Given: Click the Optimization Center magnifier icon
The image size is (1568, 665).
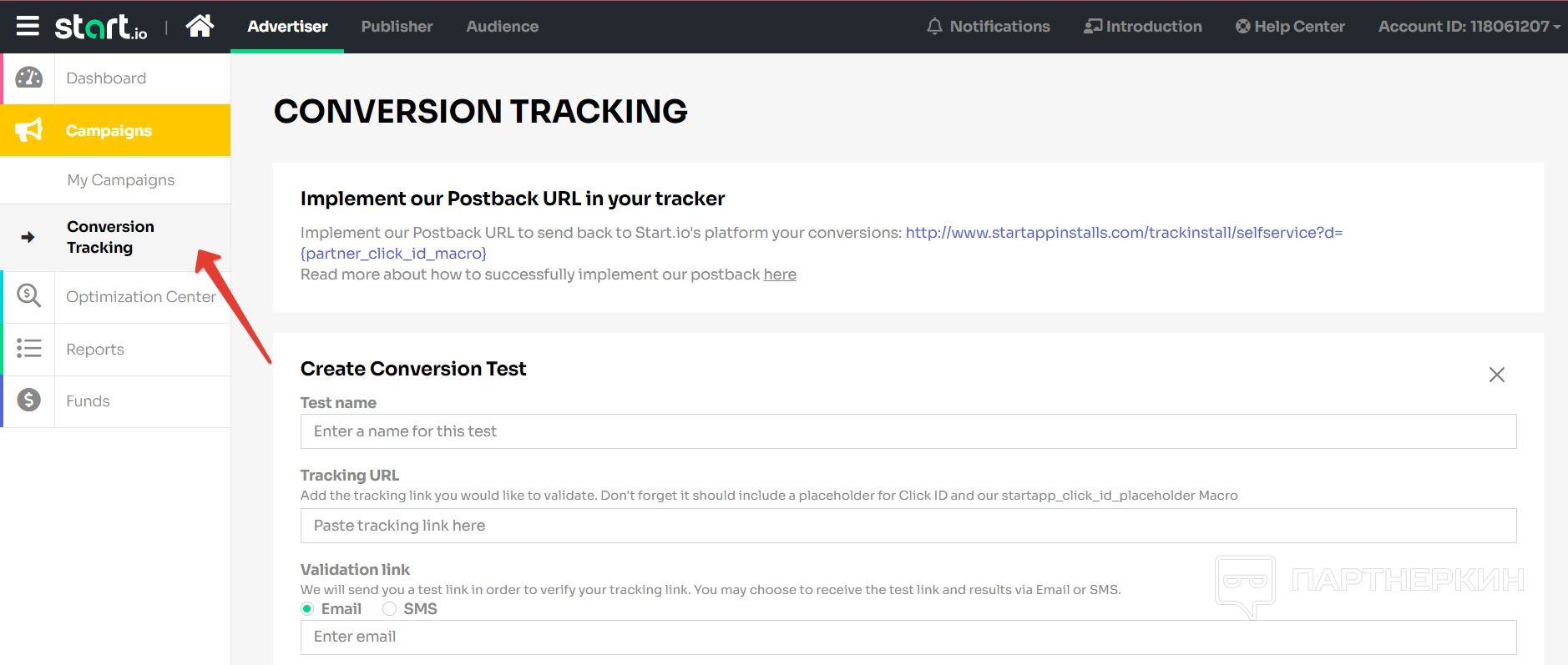Looking at the screenshot, I should click(29, 296).
